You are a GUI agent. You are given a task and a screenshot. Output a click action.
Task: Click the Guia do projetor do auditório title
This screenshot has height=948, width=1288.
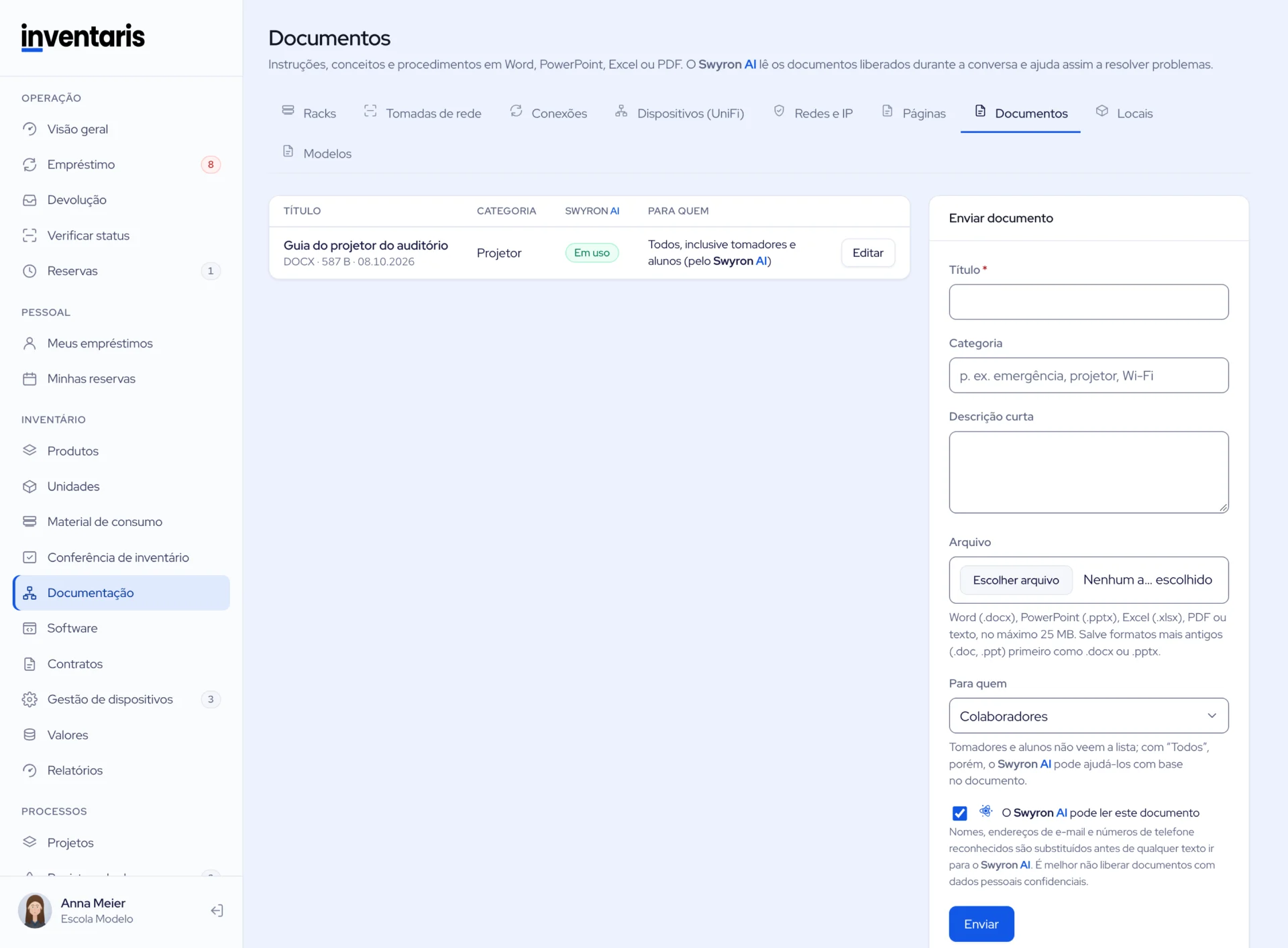(366, 245)
